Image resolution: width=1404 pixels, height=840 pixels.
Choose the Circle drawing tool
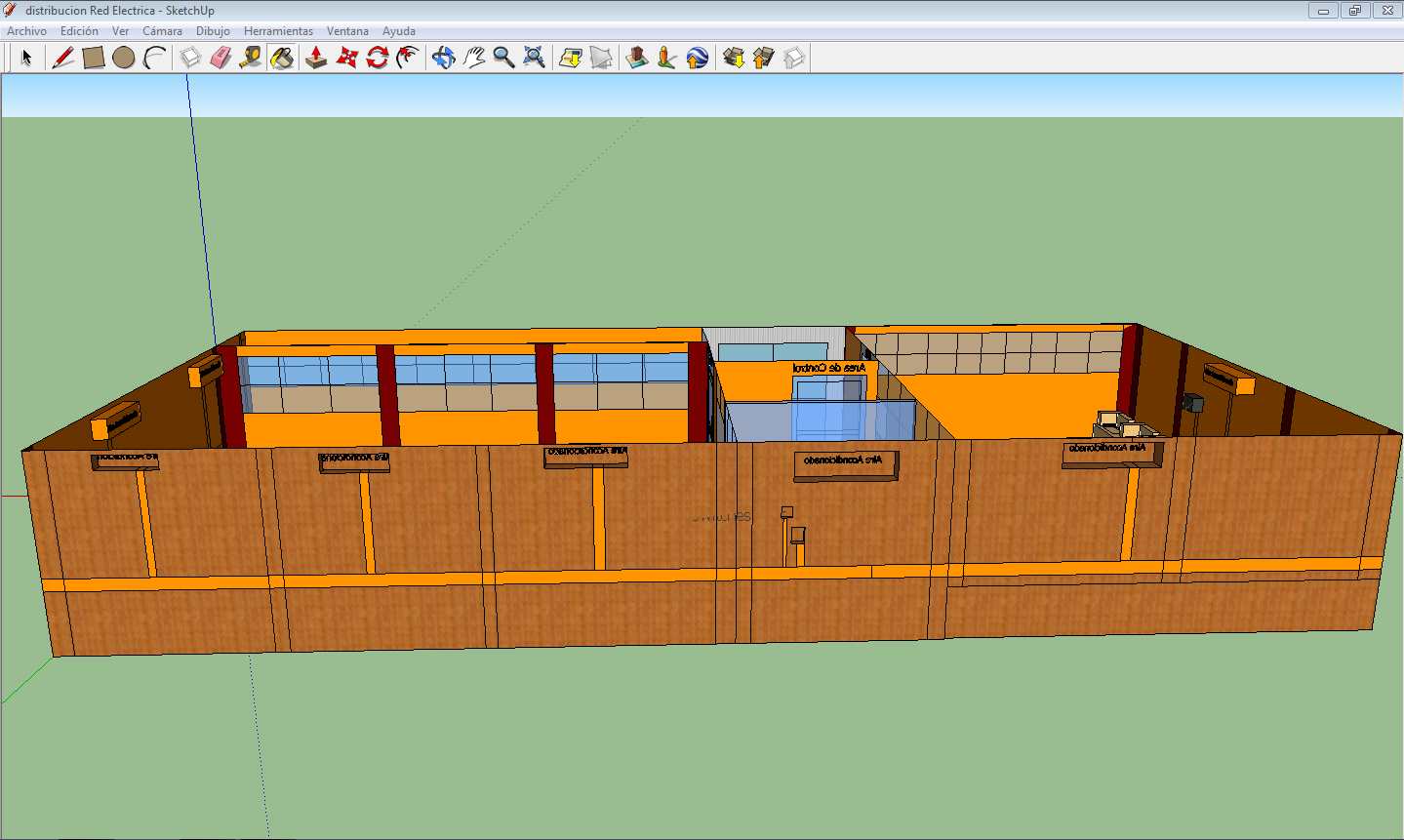(125, 57)
